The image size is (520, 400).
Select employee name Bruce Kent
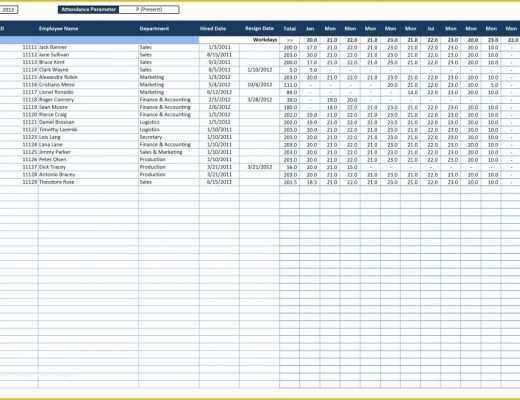[x=52, y=62]
